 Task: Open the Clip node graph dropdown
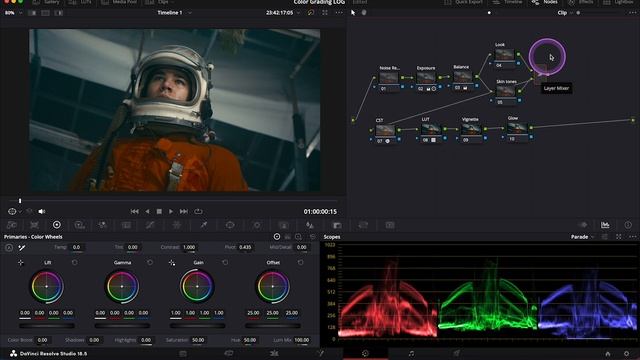click(565, 13)
